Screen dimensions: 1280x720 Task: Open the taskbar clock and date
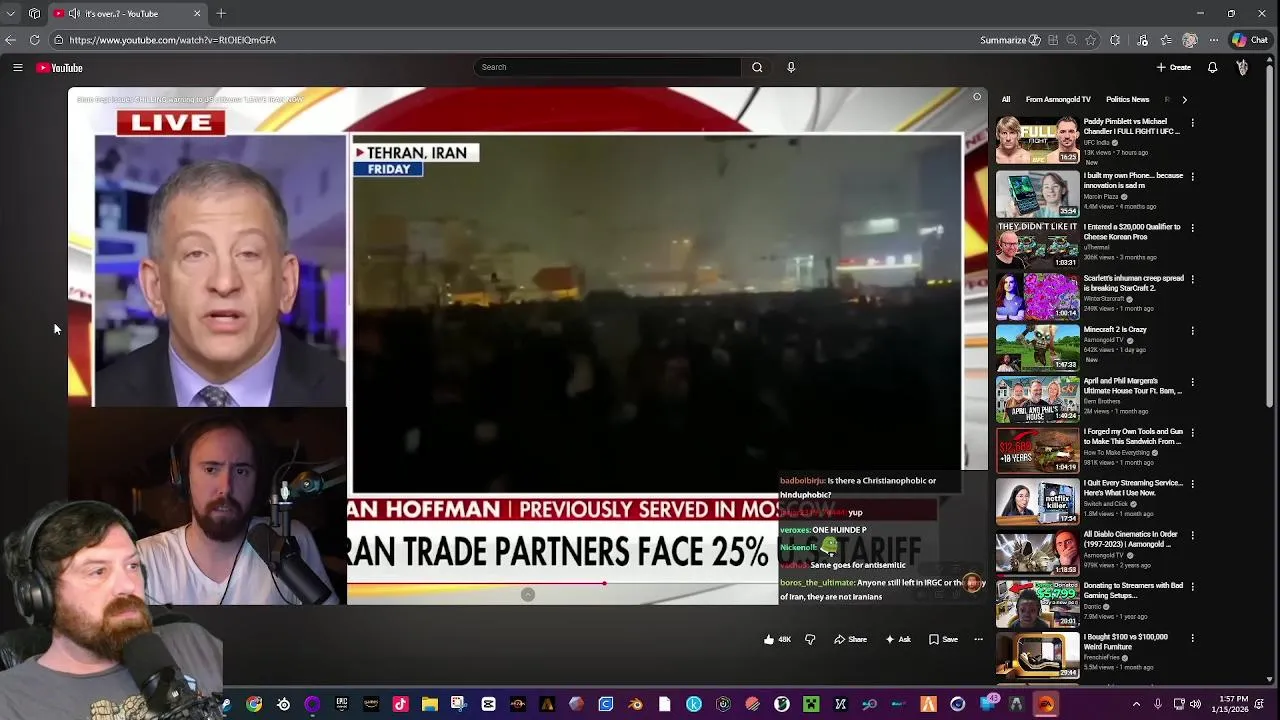pos(1232,704)
